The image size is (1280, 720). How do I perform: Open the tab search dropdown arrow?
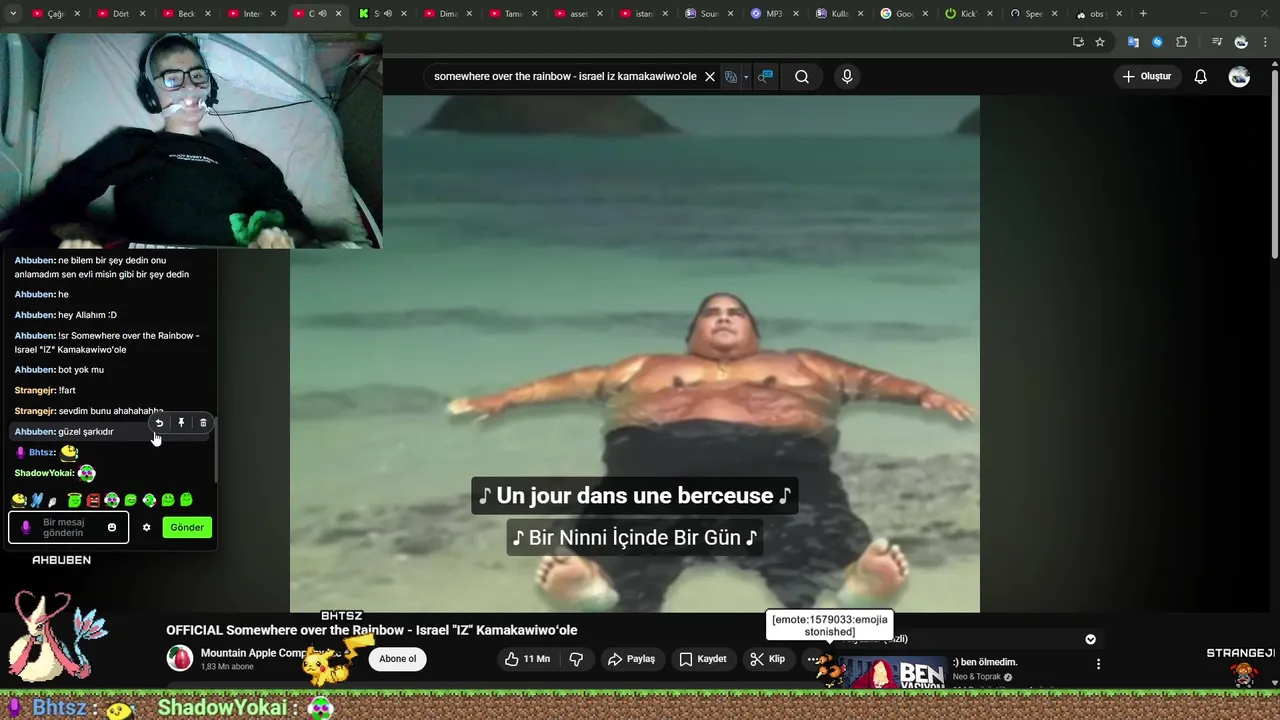click(x=13, y=14)
